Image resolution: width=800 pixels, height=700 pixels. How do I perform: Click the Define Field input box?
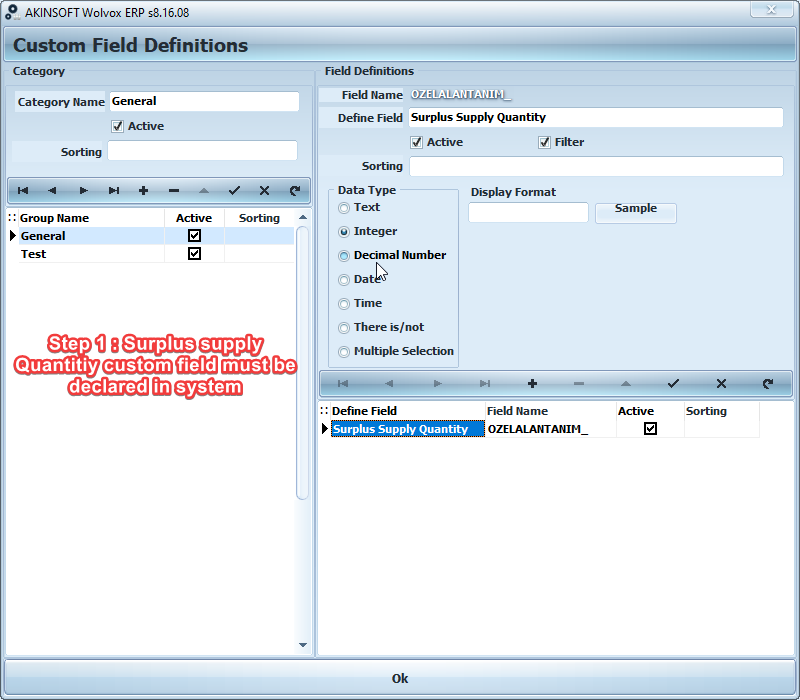coord(596,117)
